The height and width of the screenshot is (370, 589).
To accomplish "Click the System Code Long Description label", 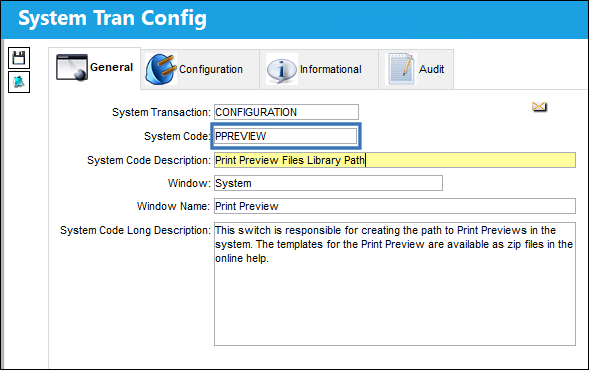I will pos(135,230).
